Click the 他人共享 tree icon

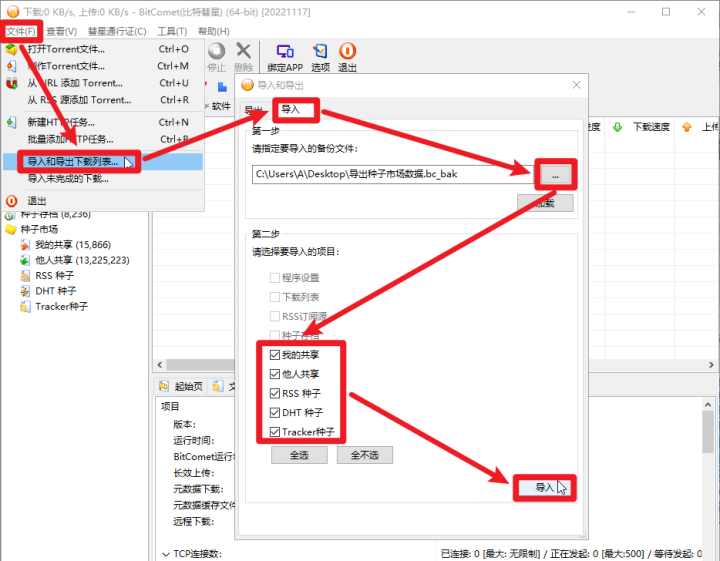click(25, 260)
